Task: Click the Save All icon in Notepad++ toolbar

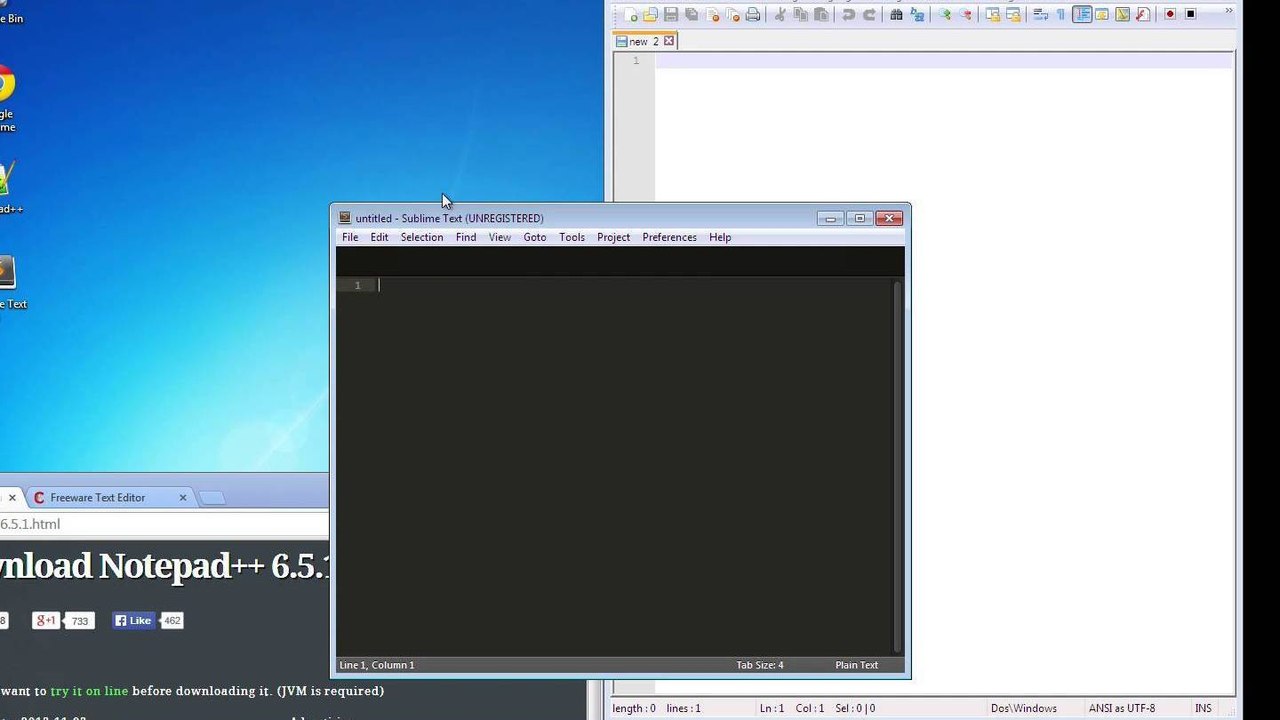Action: [691, 14]
